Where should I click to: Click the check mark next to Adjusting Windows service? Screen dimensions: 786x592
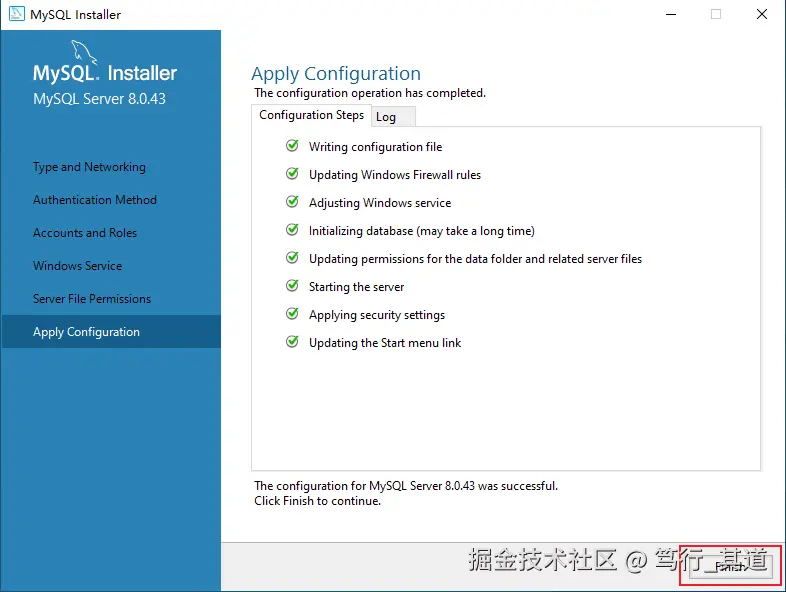click(292, 202)
